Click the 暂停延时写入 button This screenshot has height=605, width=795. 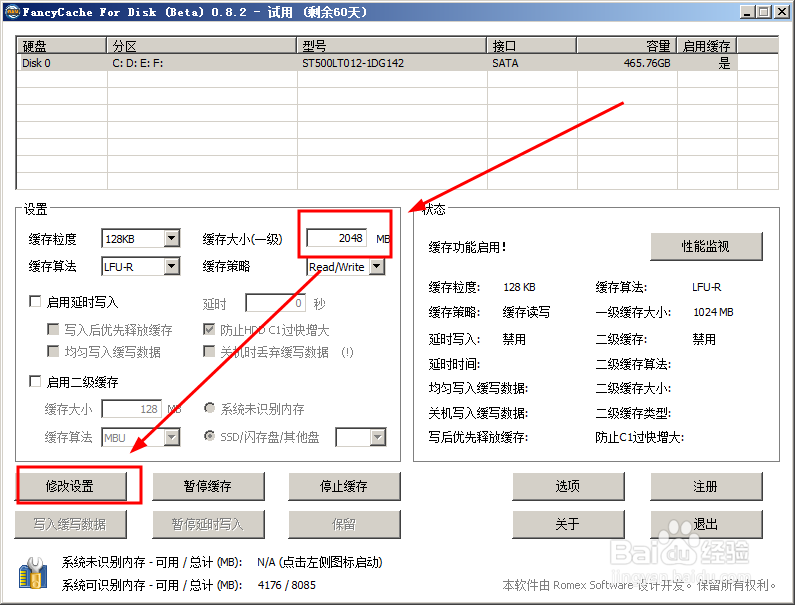[x=208, y=524]
